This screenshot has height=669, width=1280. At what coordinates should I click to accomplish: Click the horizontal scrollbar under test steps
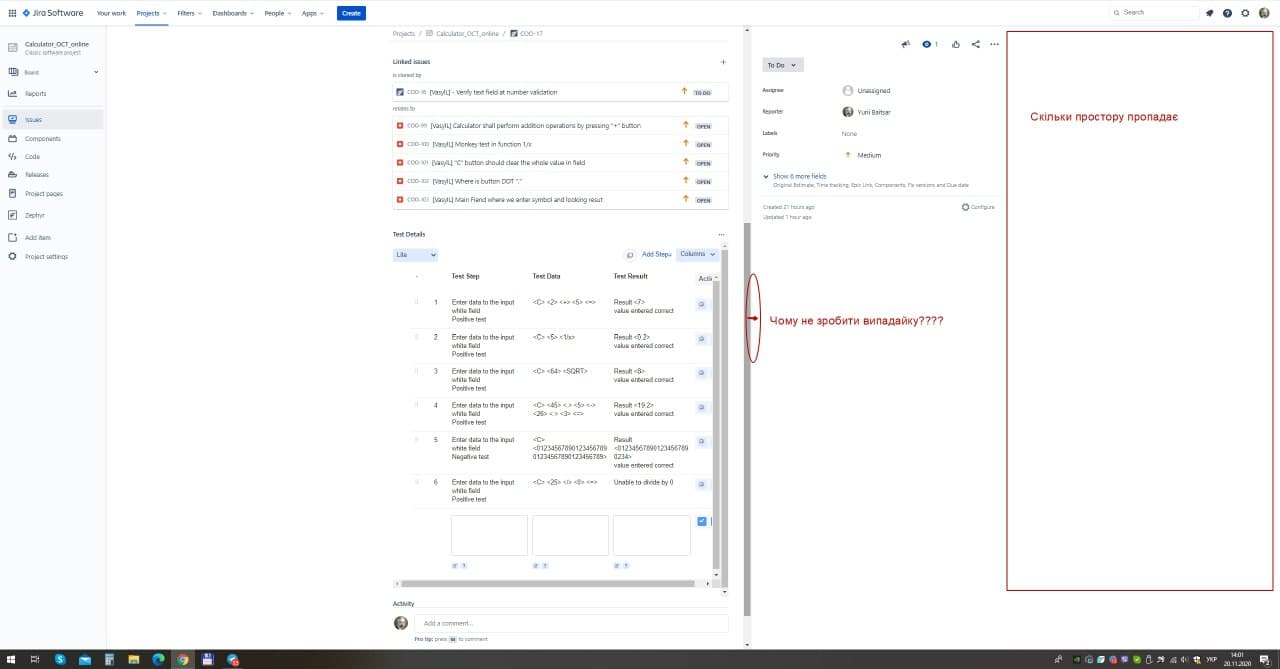[x=555, y=583]
